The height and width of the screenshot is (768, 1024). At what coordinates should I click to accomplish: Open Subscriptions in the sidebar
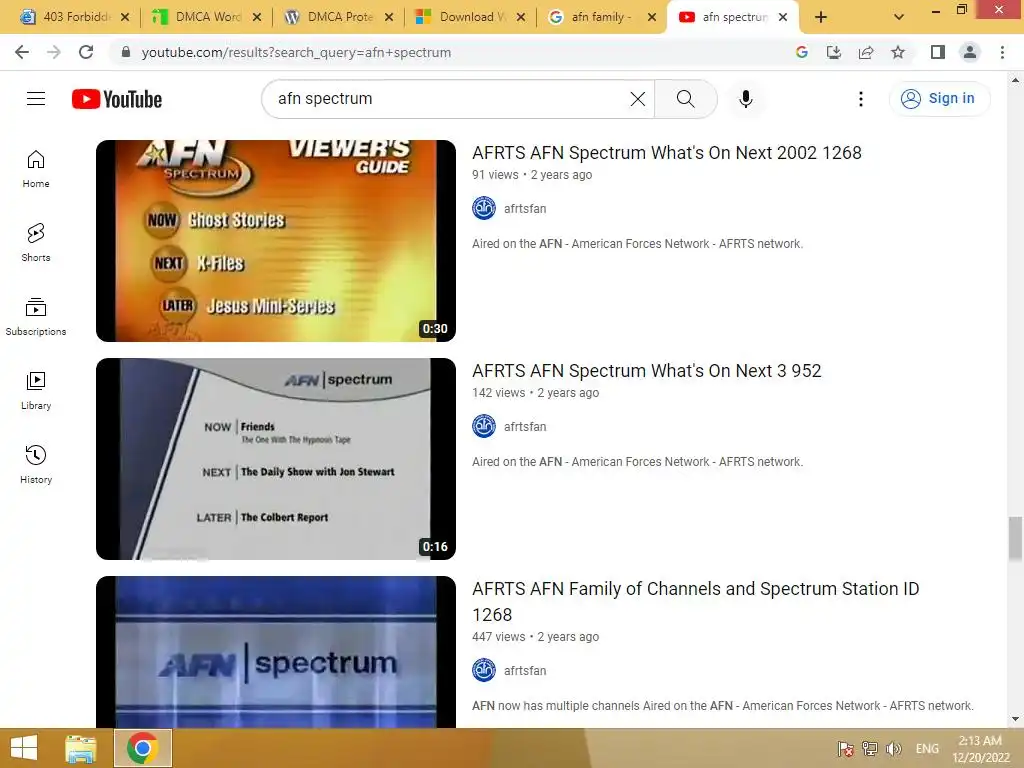point(36,317)
